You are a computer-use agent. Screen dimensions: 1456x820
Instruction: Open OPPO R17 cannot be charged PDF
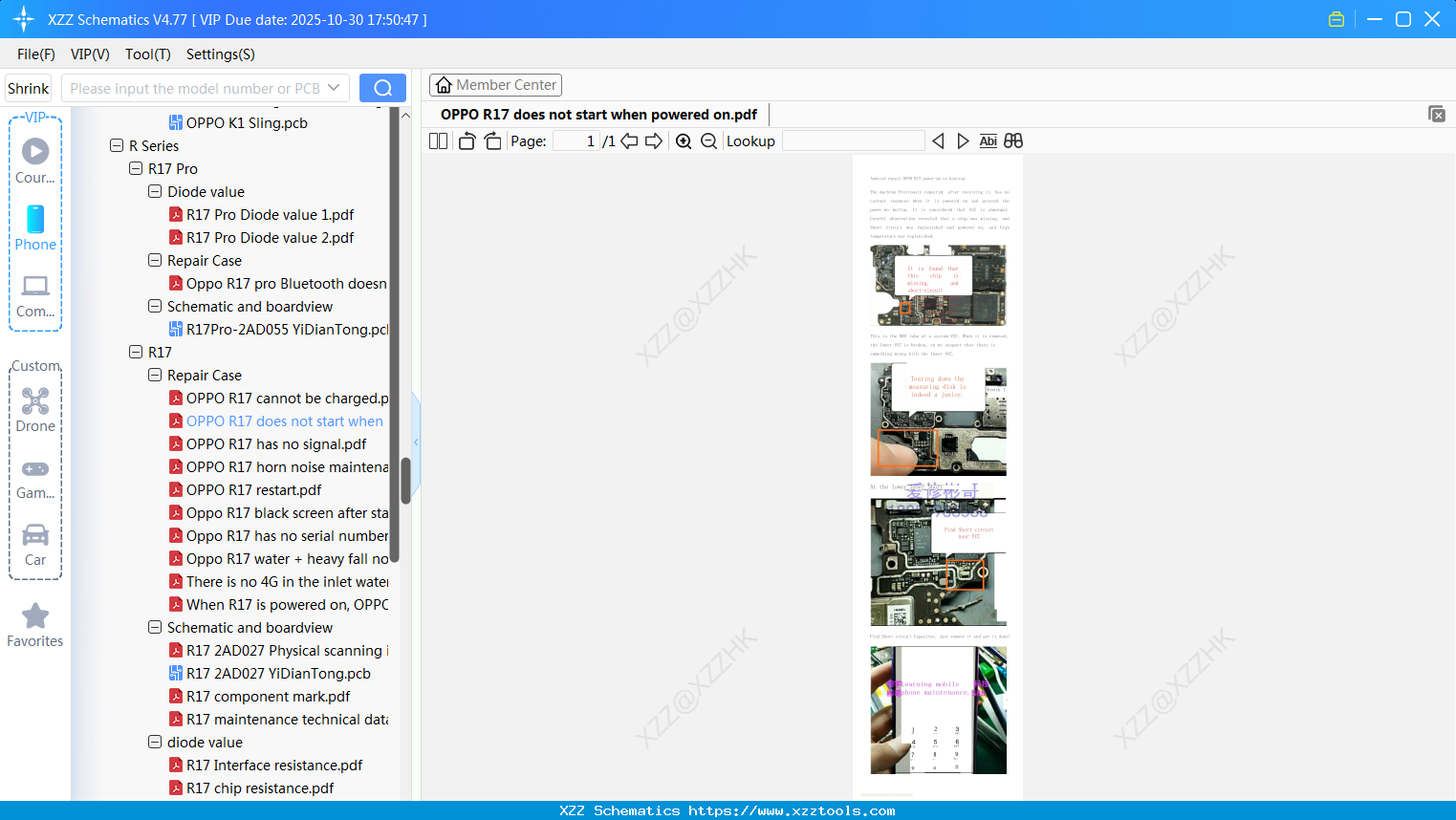coord(287,399)
